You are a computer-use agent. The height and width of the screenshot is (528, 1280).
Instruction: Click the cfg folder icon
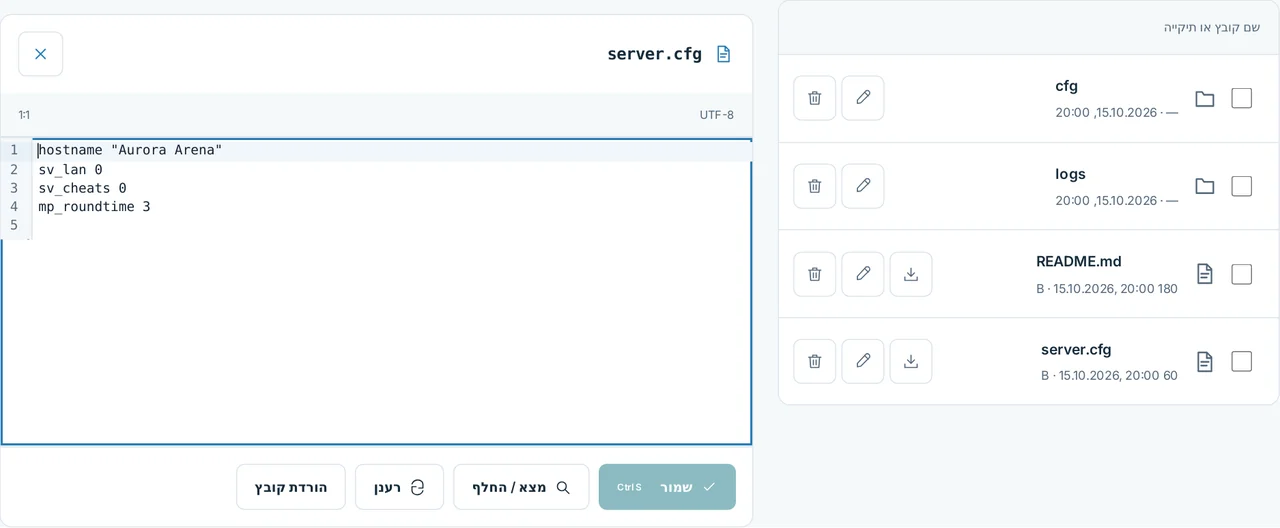pos(1205,99)
